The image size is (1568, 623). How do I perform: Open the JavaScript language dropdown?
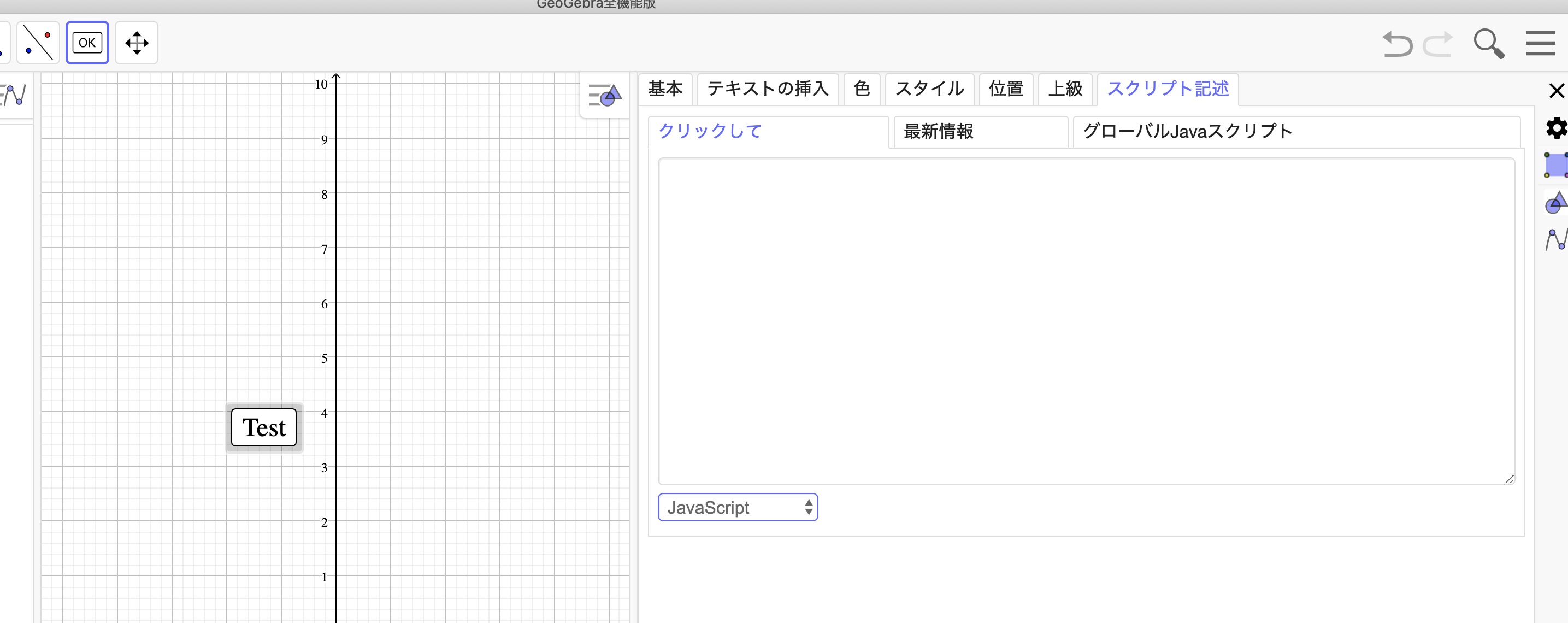point(737,507)
